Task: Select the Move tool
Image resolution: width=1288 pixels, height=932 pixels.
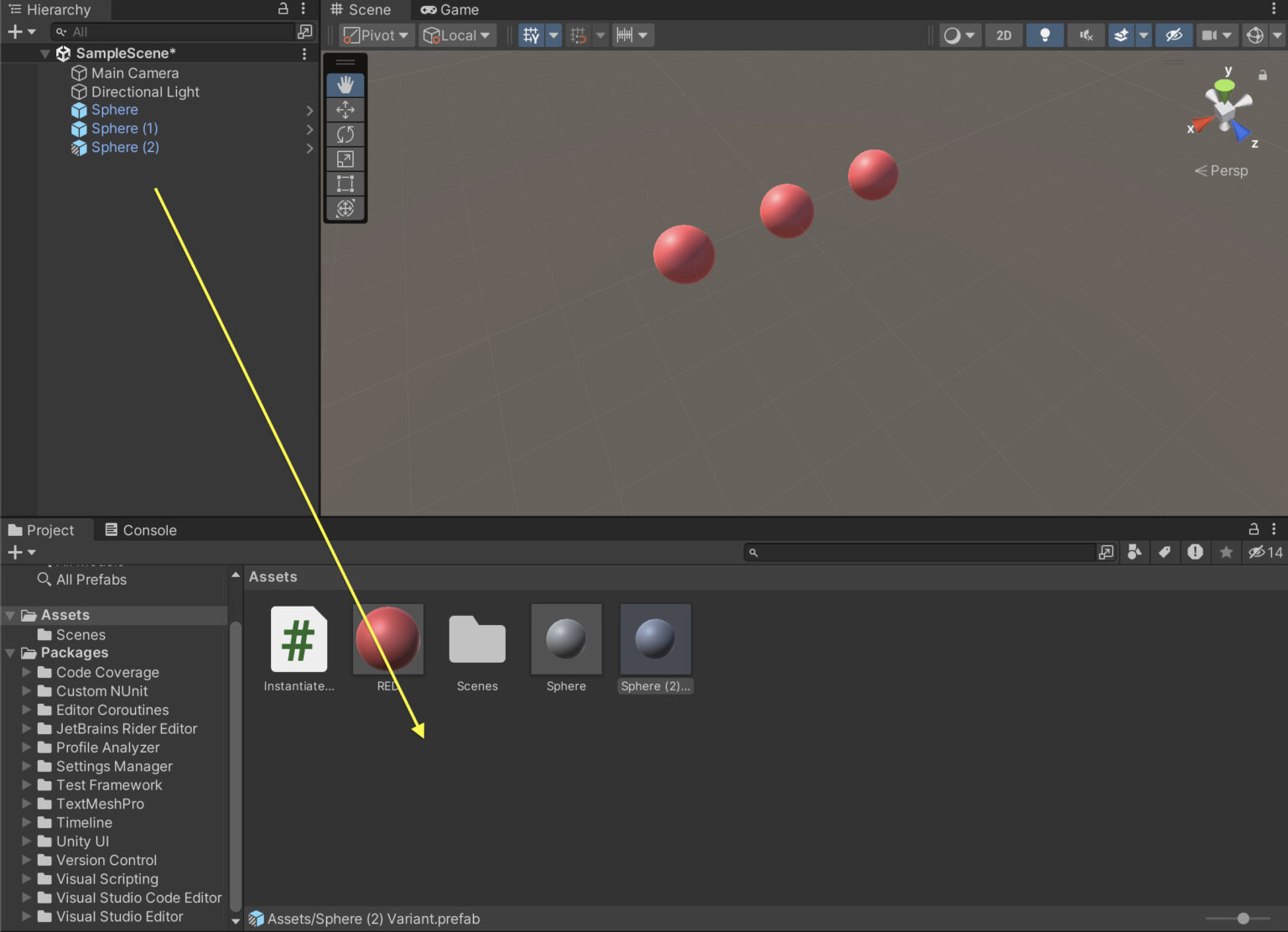Action: pos(345,109)
